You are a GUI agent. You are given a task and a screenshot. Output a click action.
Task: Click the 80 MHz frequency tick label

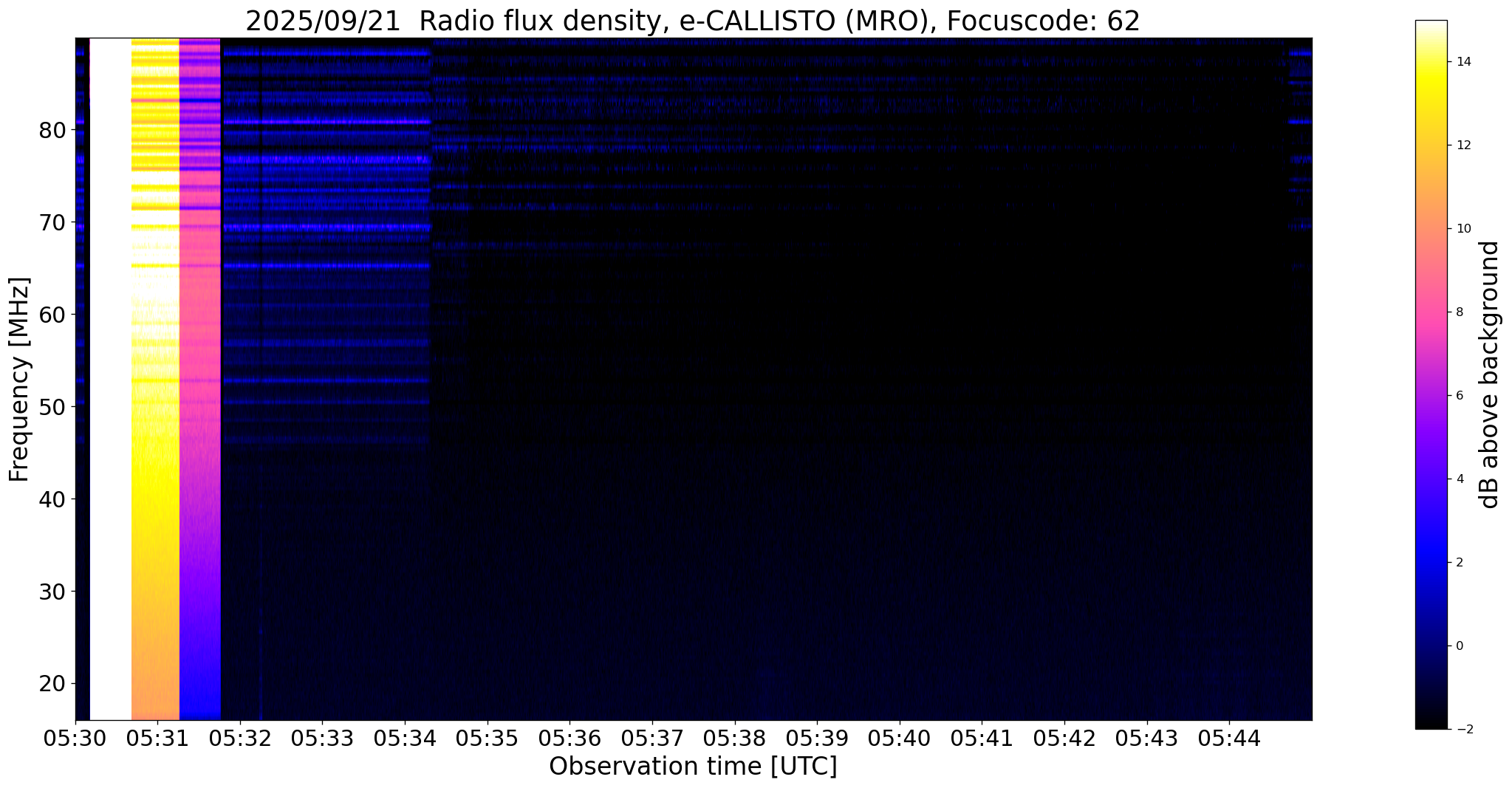(52, 131)
